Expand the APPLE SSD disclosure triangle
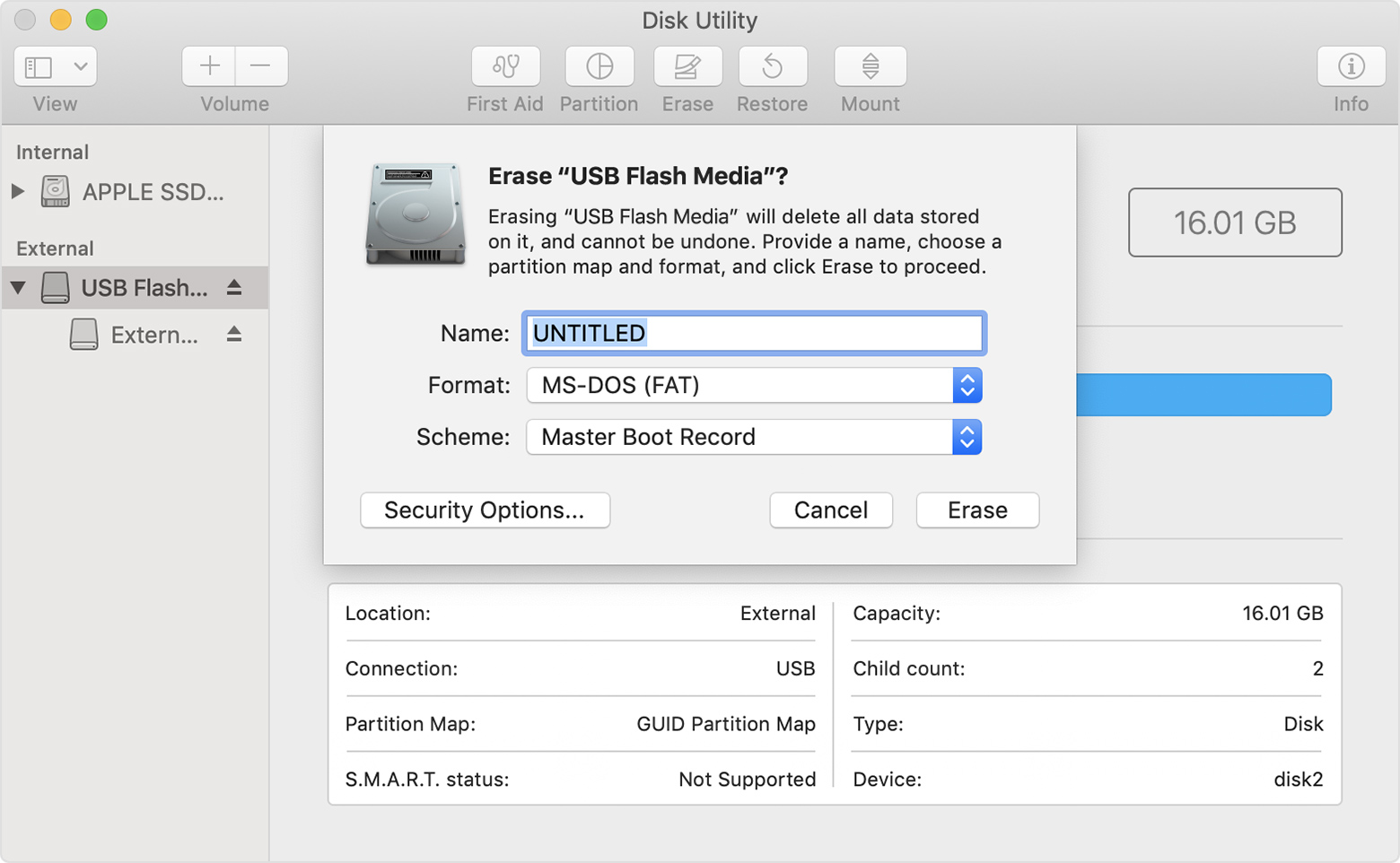The image size is (1400, 863). [x=17, y=191]
